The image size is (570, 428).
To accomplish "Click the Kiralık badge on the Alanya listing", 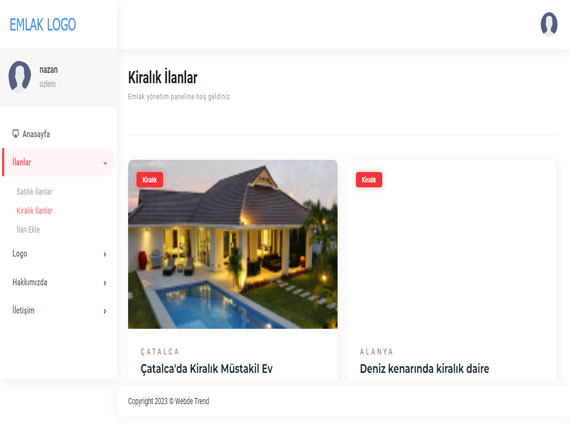I will 369,180.
